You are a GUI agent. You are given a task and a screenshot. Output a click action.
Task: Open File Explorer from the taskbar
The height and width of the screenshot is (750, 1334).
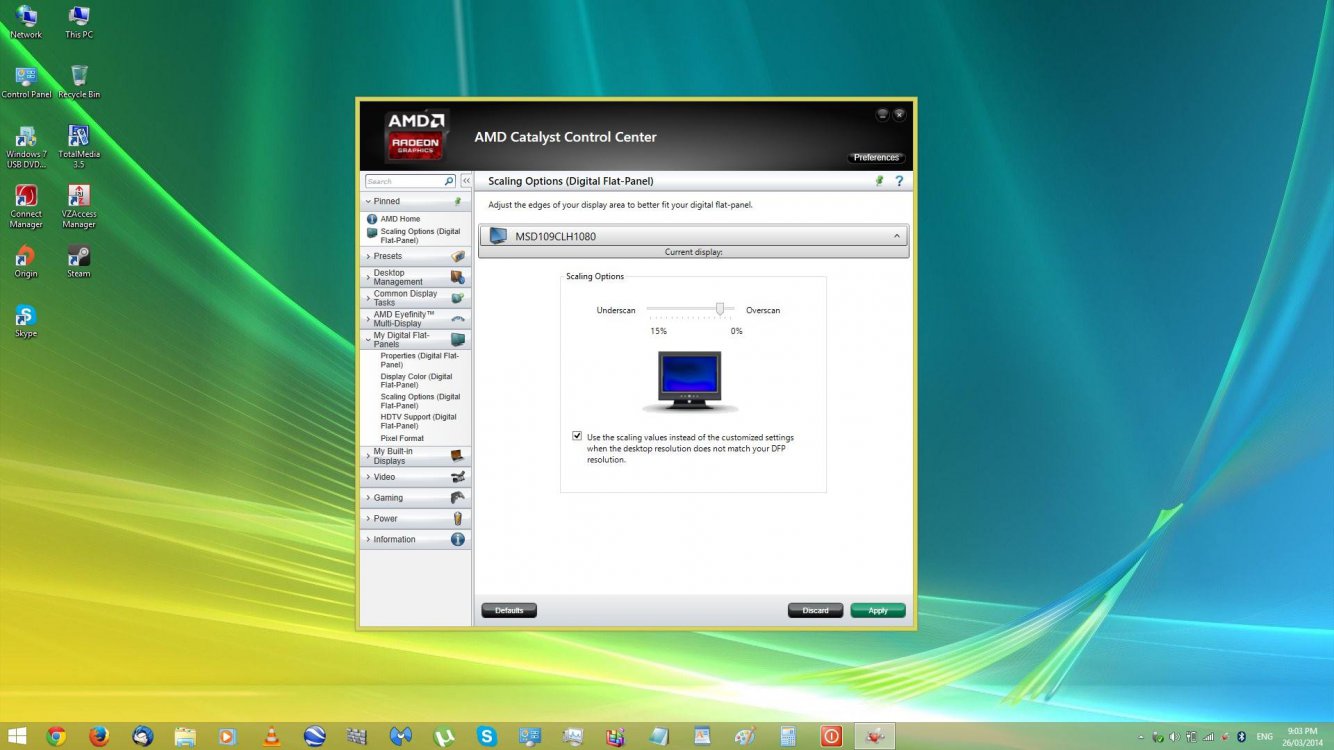click(x=185, y=736)
